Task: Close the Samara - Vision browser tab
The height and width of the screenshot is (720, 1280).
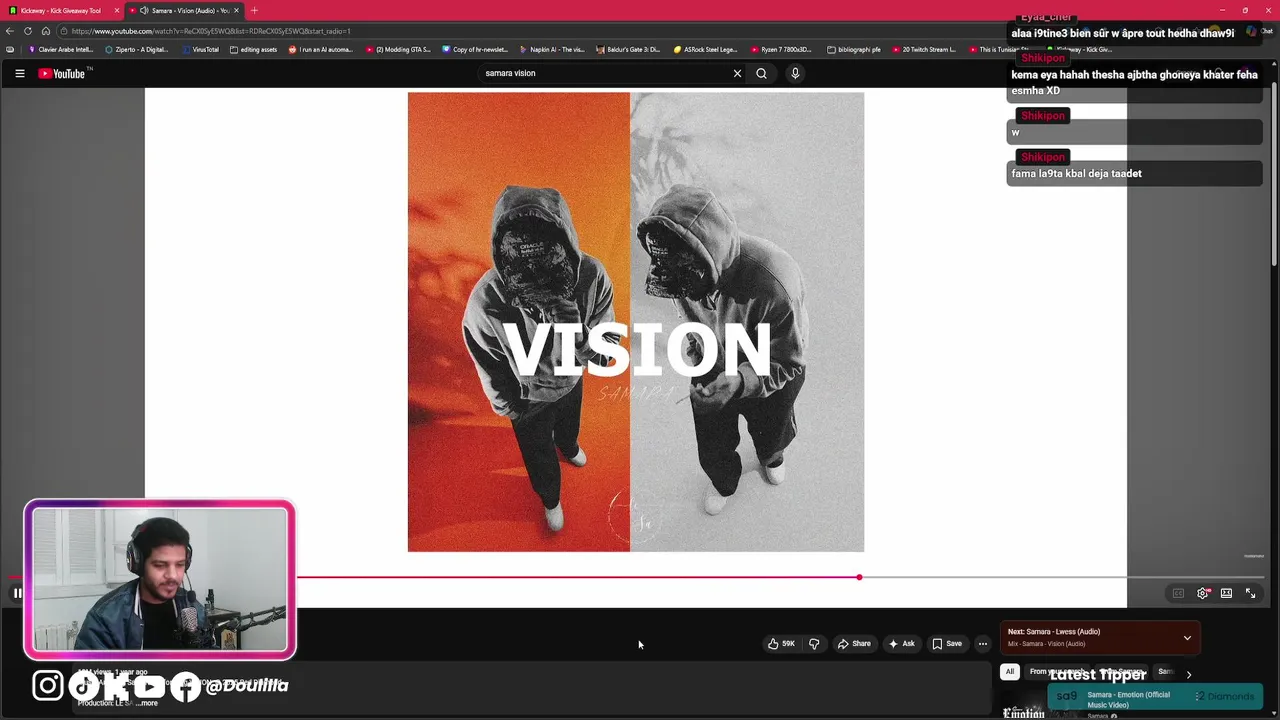Action: point(236,10)
